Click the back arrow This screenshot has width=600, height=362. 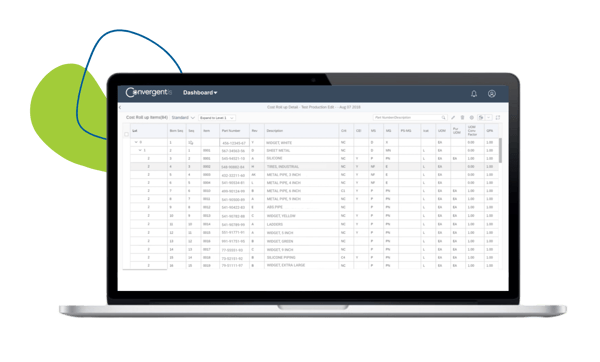click(x=120, y=108)
